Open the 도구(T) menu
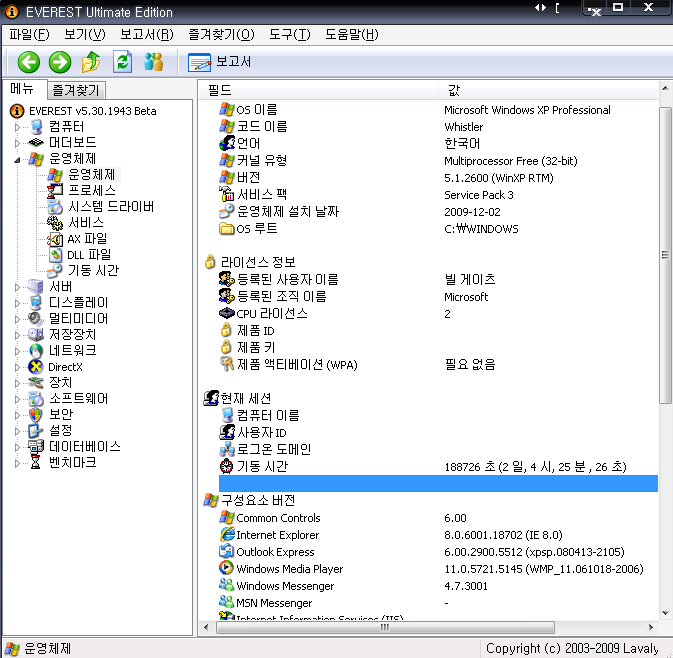Image resolution: width=673 pixels, height=658 pixels. click(x=290, y=34)
